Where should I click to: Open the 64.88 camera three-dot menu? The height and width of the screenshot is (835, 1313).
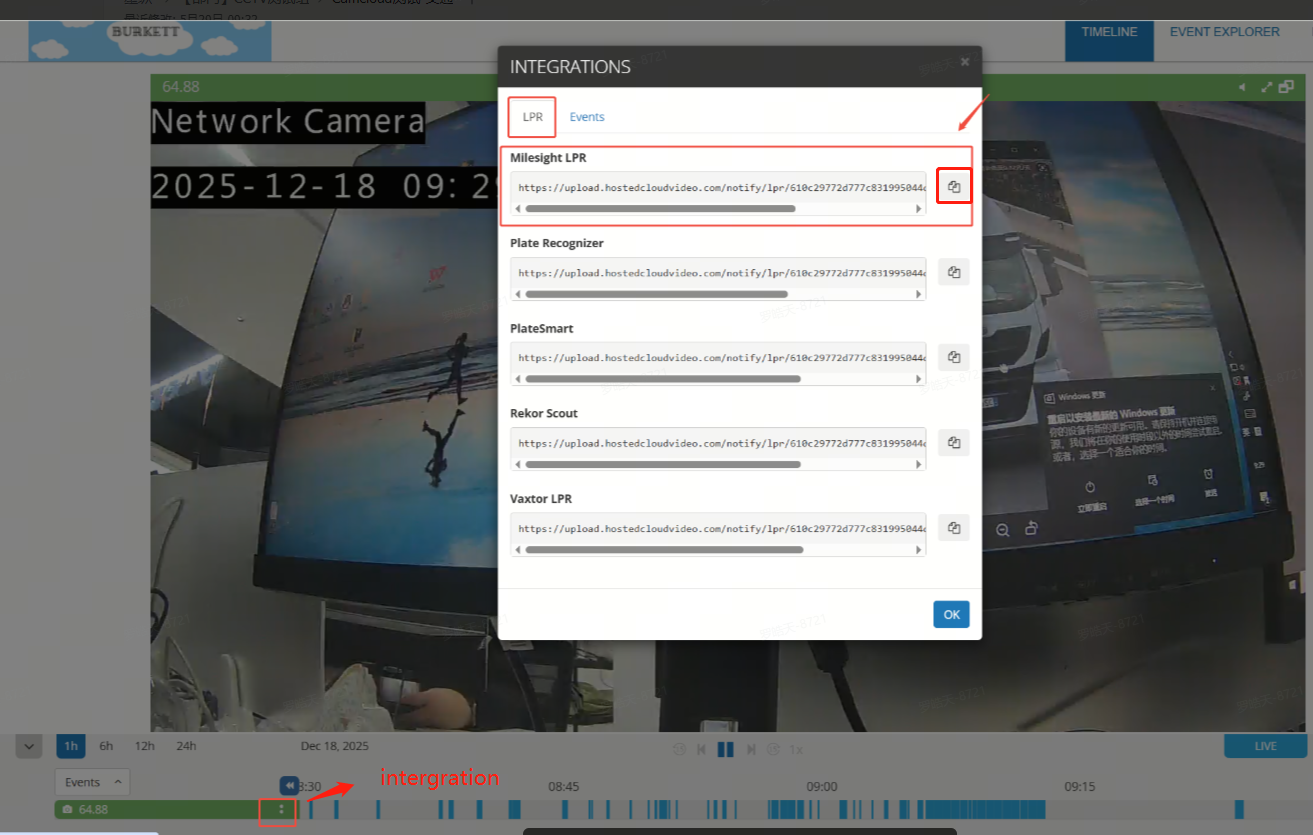[281, 809]
